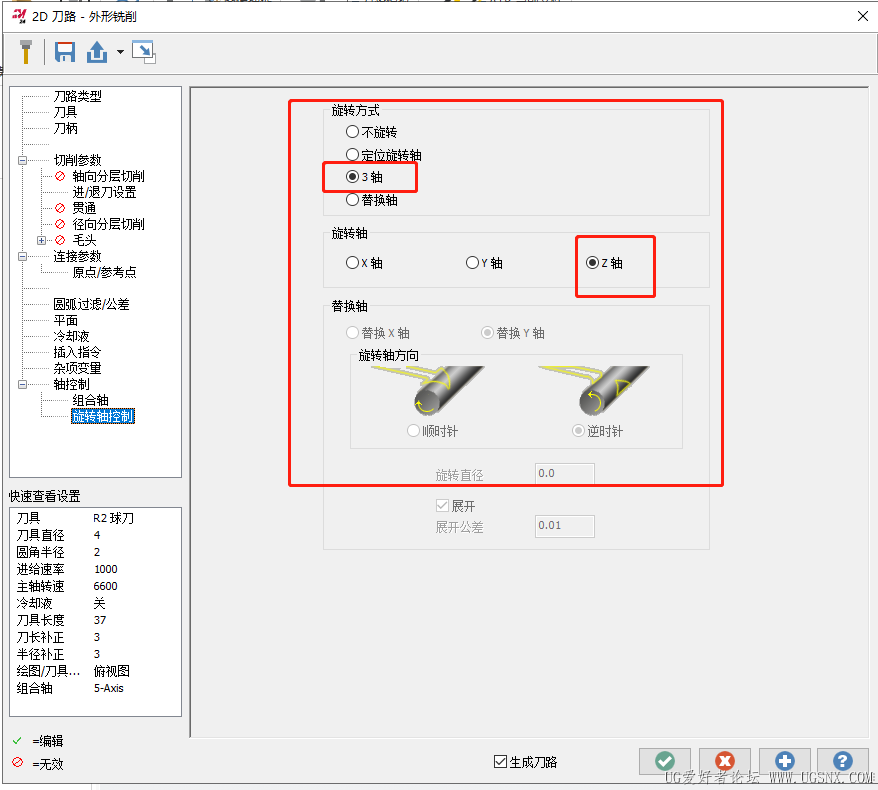The width and height of the screenshot is (878, 790).
Task: Click the invalid icon beside 径向分层切削
Action: [x=60, y=224]
